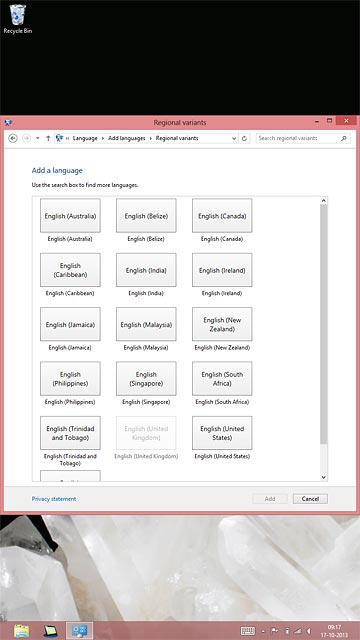The width and height of the screenshot is (360, 640).
Task: Show hidden system tray icons
Action: click(263, 631)
